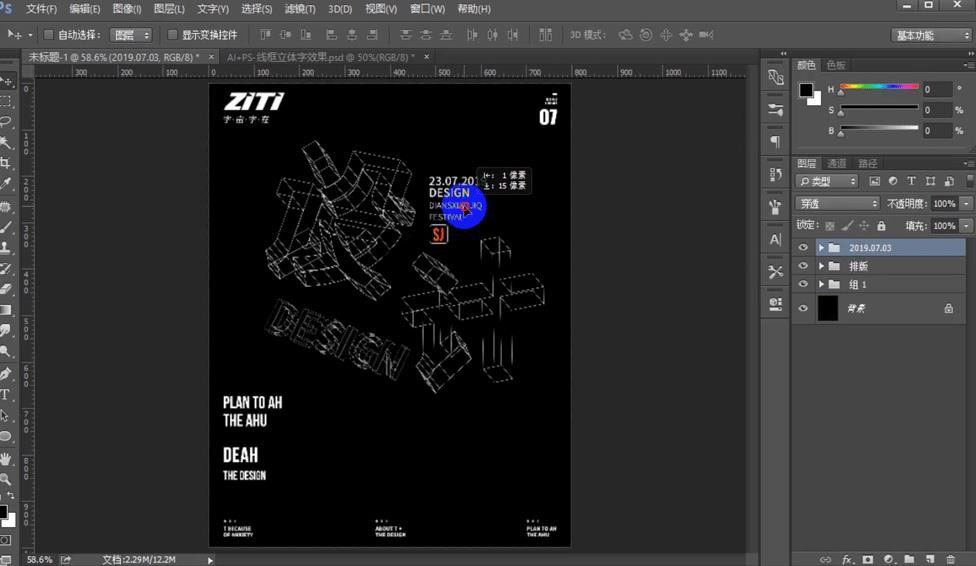Click the 不透明度 100% input field
The height and width of the screenshot is (566, 976).
pyautogui.click(x=946, y=204)
